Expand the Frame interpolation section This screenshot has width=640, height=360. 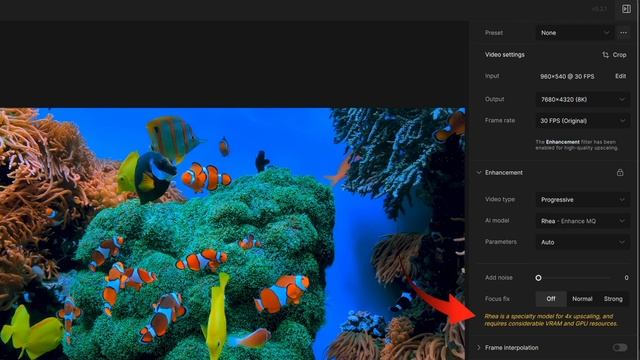pos(479,348)
